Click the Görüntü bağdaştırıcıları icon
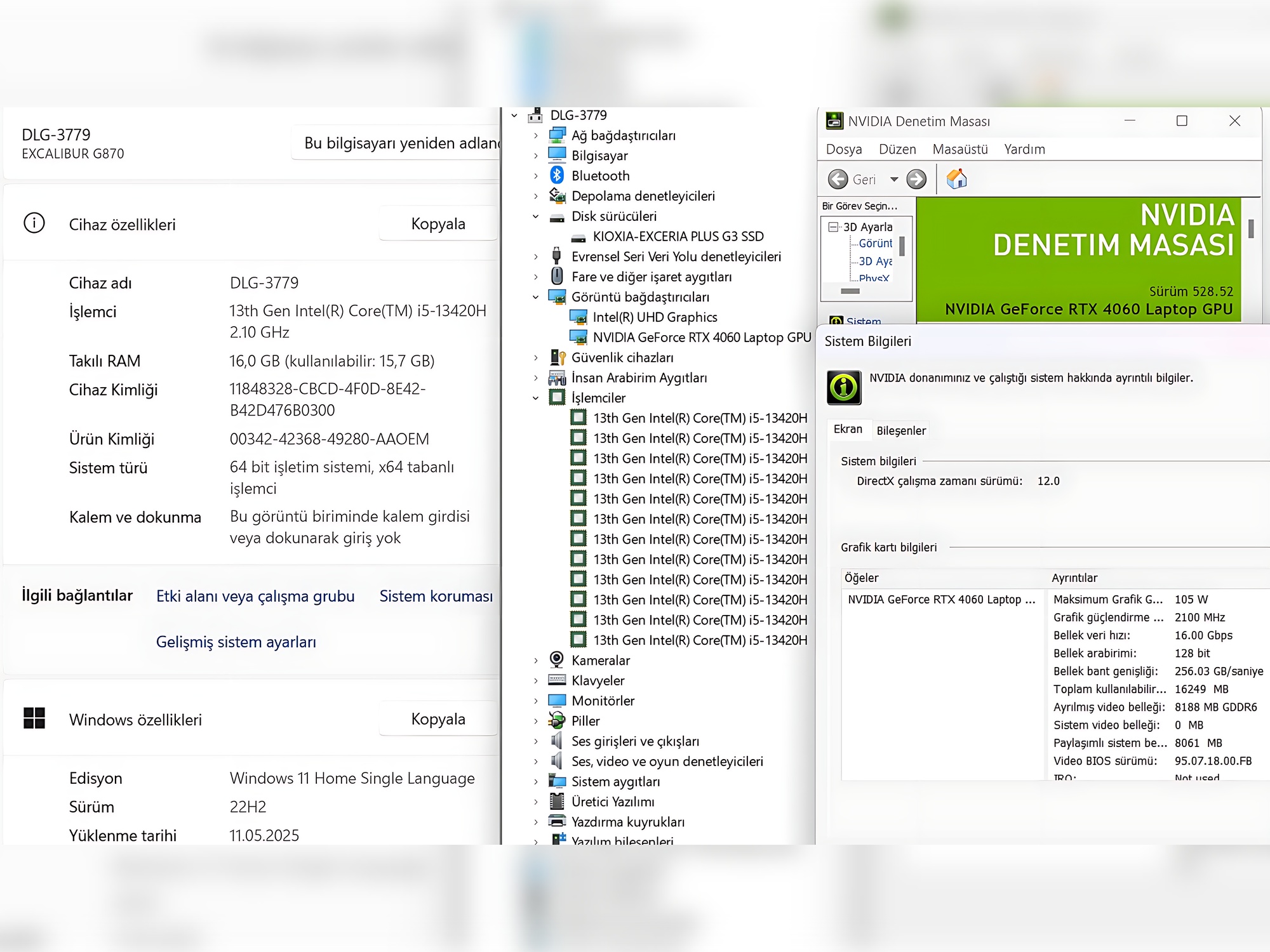 [557, 296]
